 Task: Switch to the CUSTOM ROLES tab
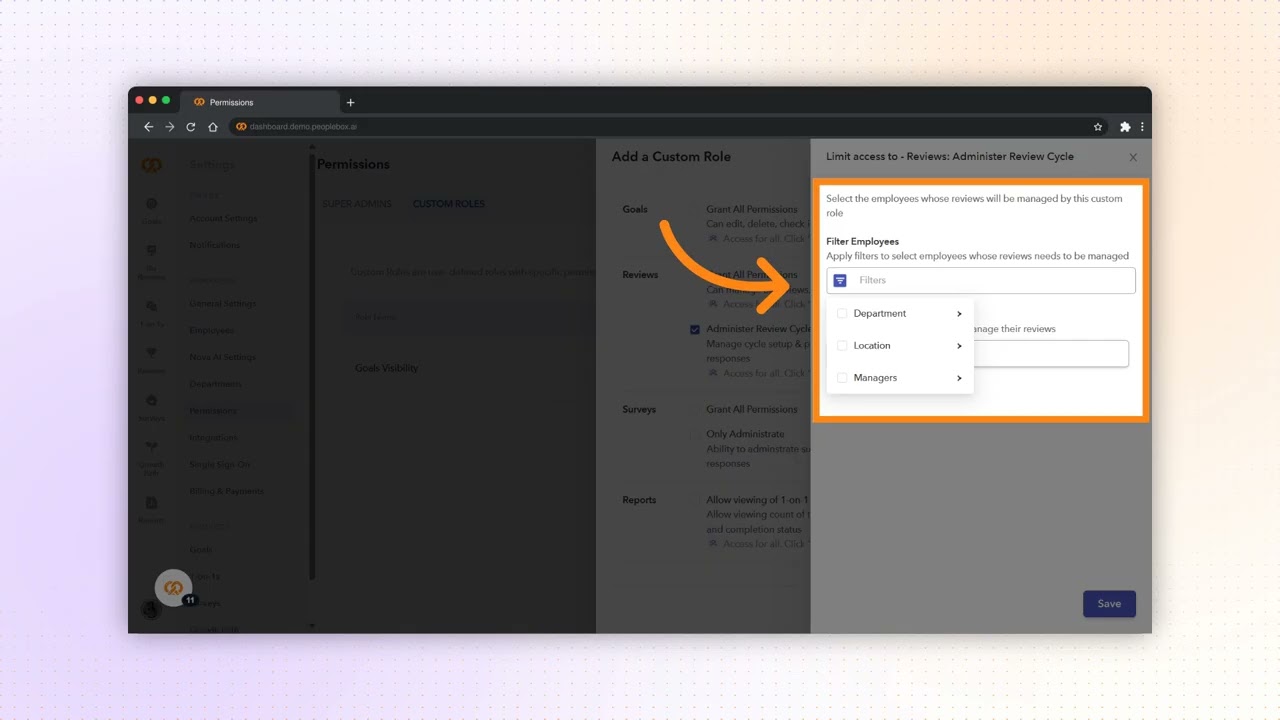point(449,204)
